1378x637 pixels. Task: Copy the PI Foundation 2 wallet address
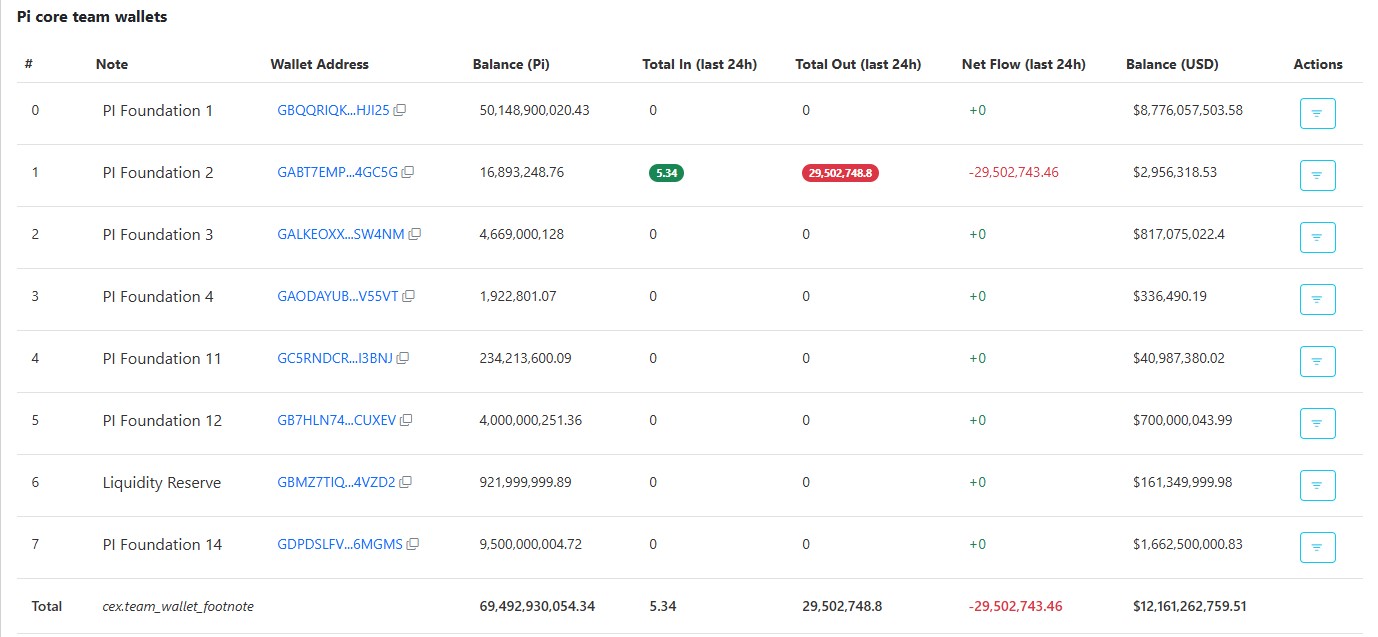click(x=407, y=172)
